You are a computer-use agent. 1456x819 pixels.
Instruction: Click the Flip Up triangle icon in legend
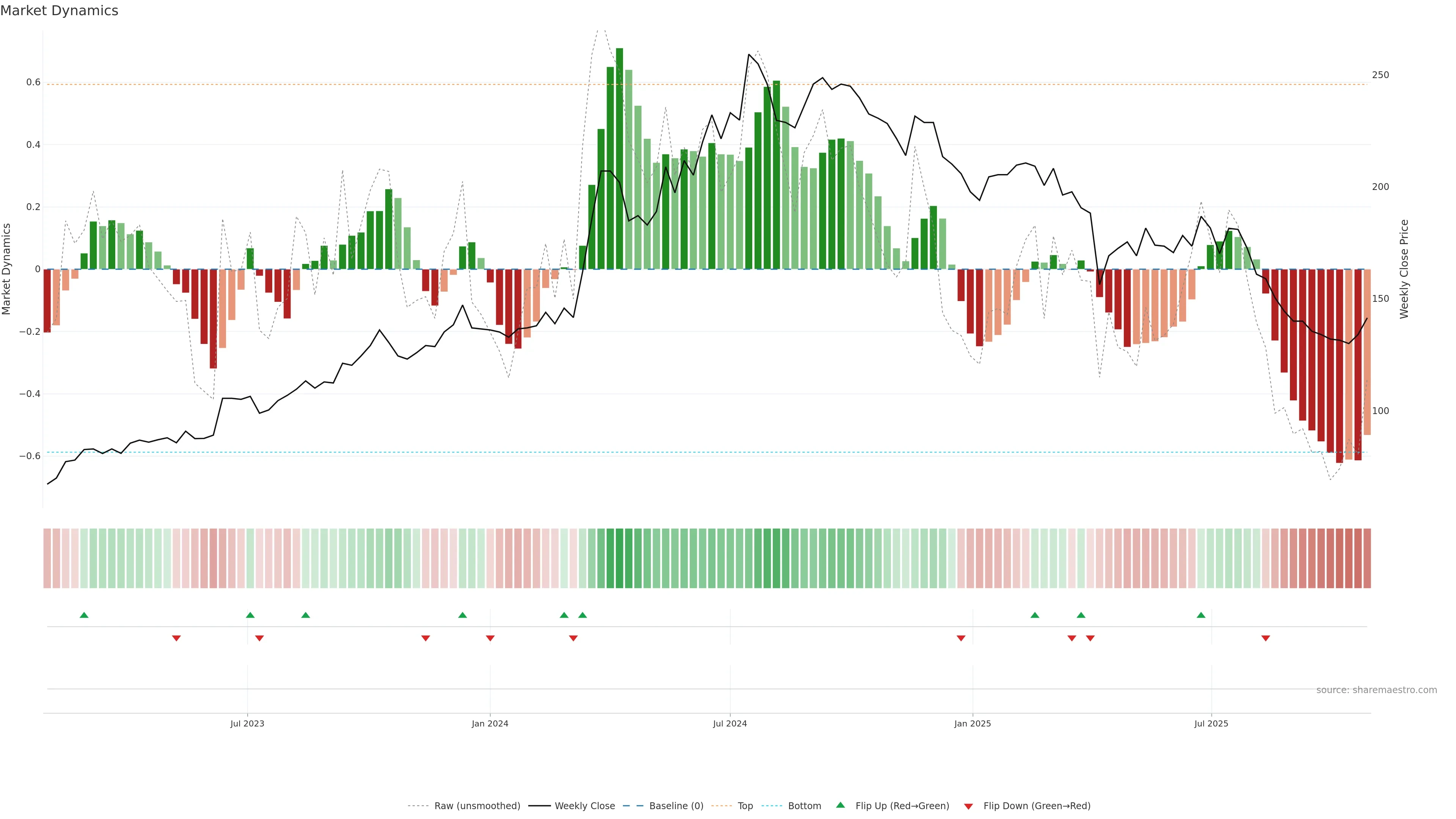tap(841, 805)
